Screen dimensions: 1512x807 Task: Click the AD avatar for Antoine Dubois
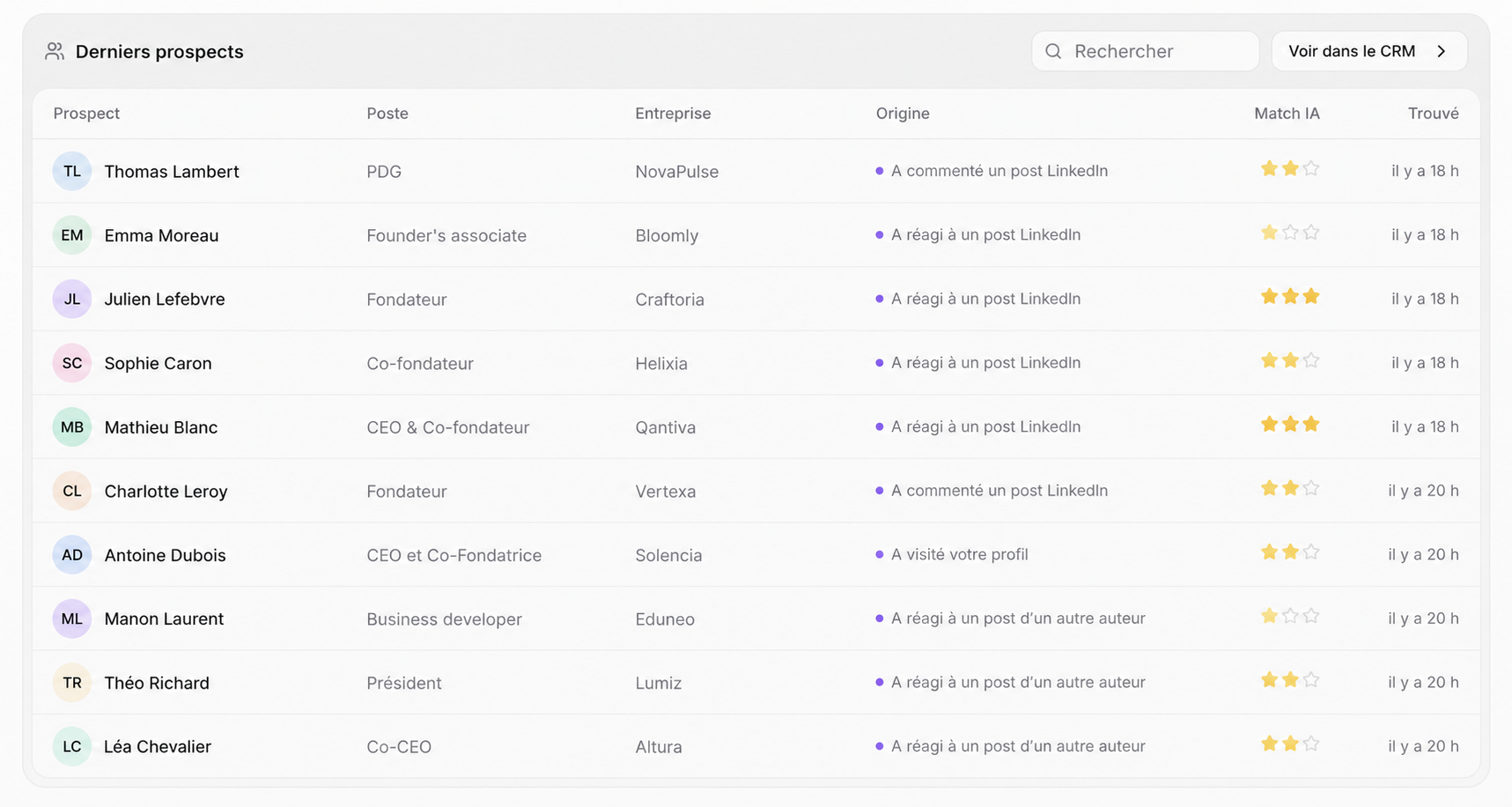72,555
